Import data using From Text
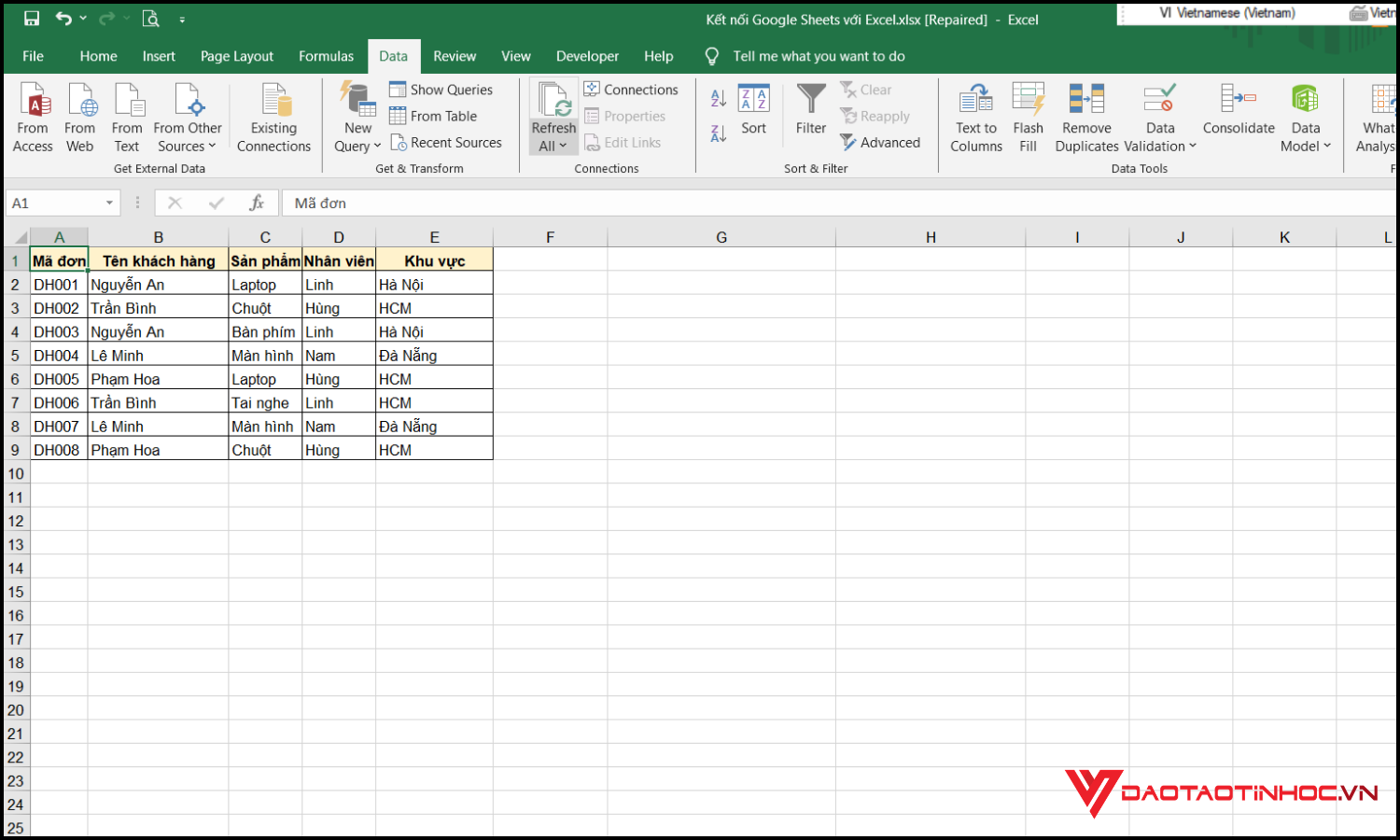1400x840 pixels. 127,115
